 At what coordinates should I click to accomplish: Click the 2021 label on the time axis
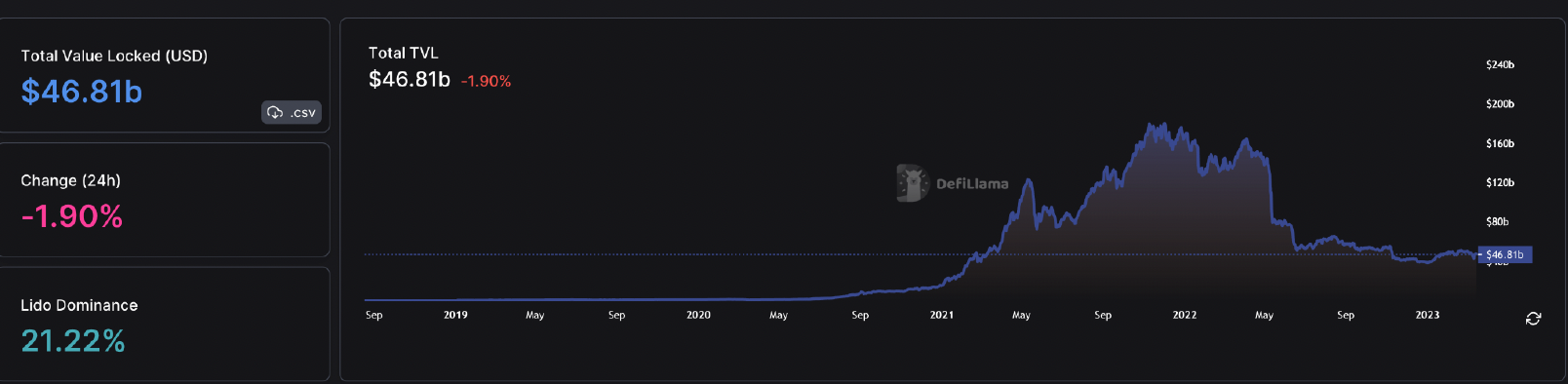tap(942, 315)
